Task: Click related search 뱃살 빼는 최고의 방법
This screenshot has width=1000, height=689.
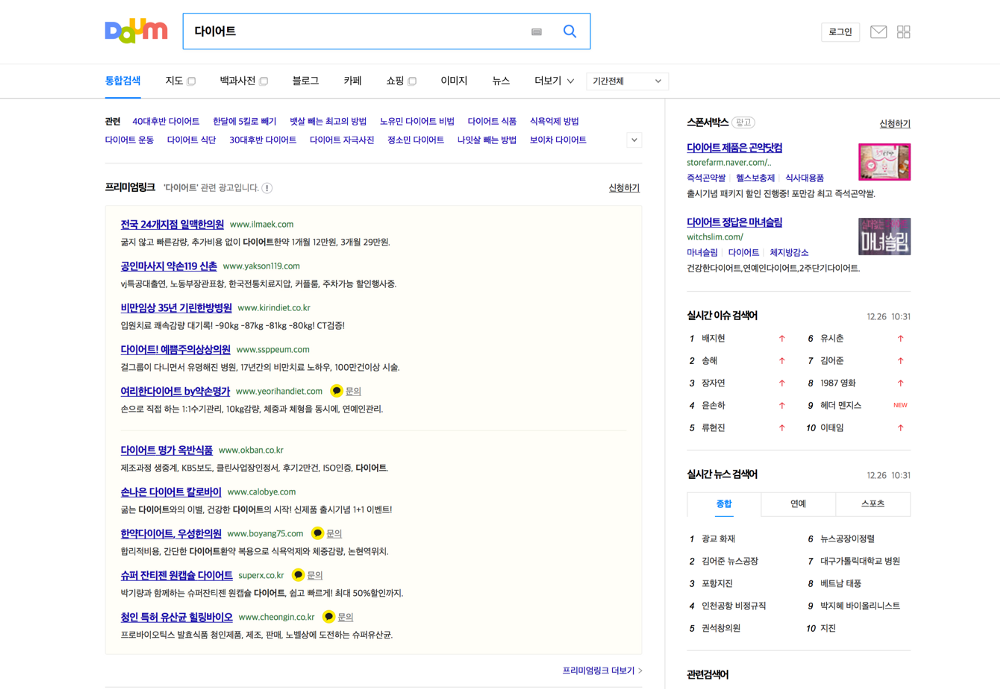Action: [328, 121]
